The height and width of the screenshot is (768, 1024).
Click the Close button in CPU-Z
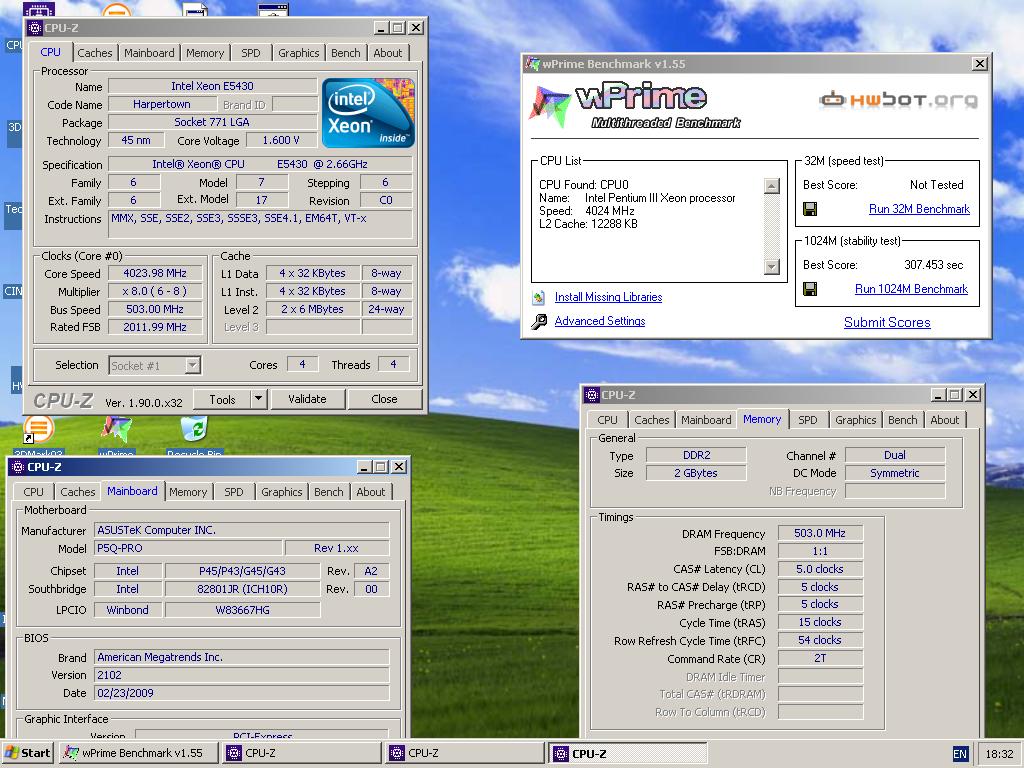(384, 399)
